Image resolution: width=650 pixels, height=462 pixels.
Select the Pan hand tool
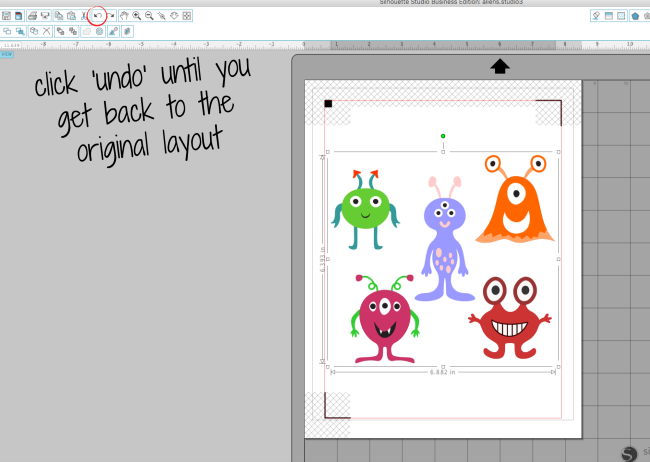tap(124, 16)
